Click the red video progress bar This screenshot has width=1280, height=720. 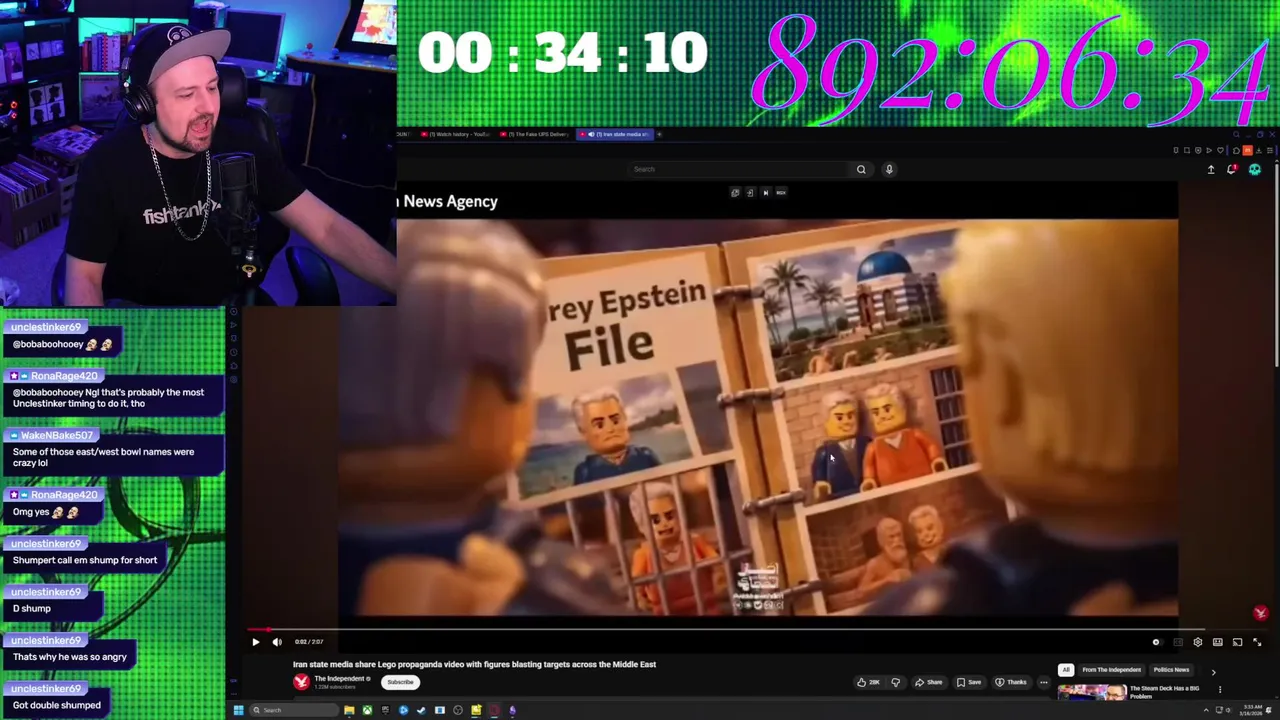click(258, 631)
